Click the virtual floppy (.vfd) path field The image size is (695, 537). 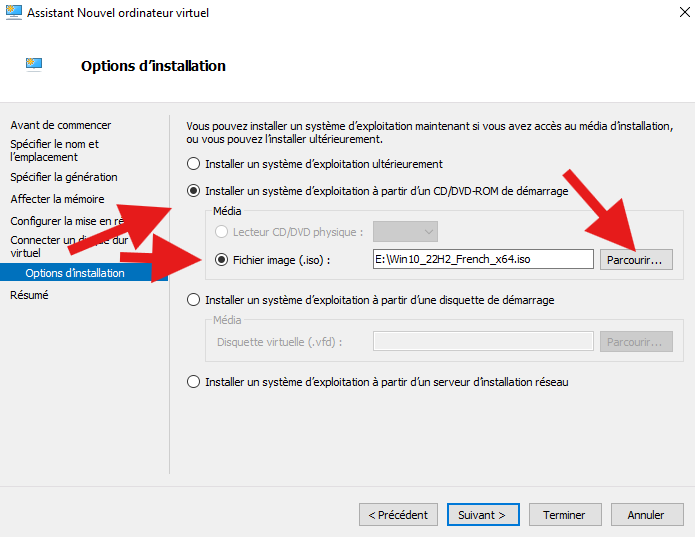482,342
